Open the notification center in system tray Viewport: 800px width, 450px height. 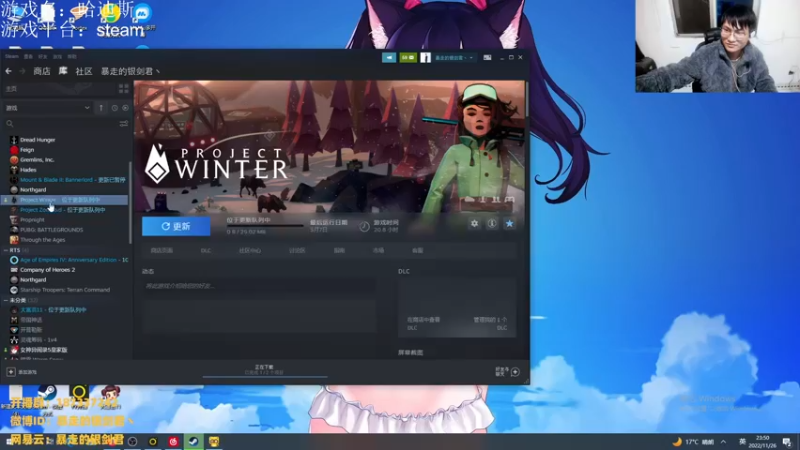click(787, 442)
